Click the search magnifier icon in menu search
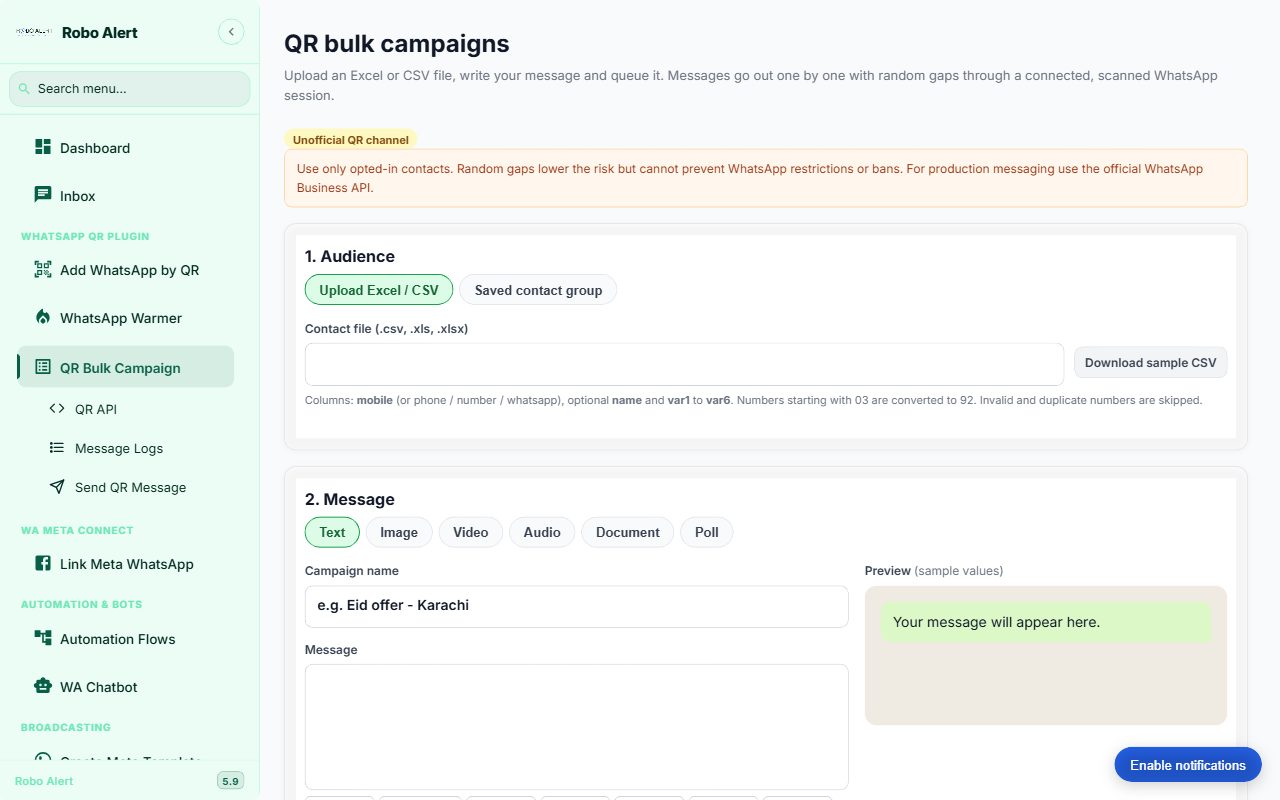Screen dimensions: 1280x800 pyautogui.click(x=24, y=89)
